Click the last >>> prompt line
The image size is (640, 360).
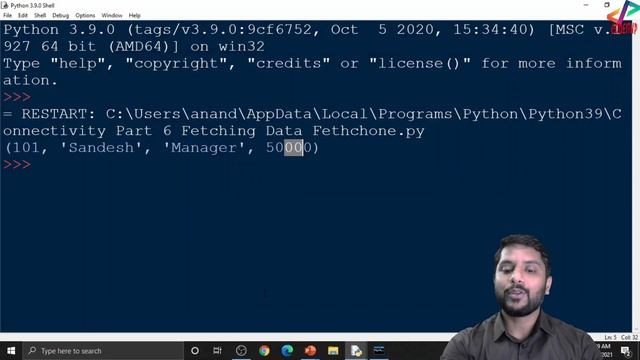[x=17, y=164]
